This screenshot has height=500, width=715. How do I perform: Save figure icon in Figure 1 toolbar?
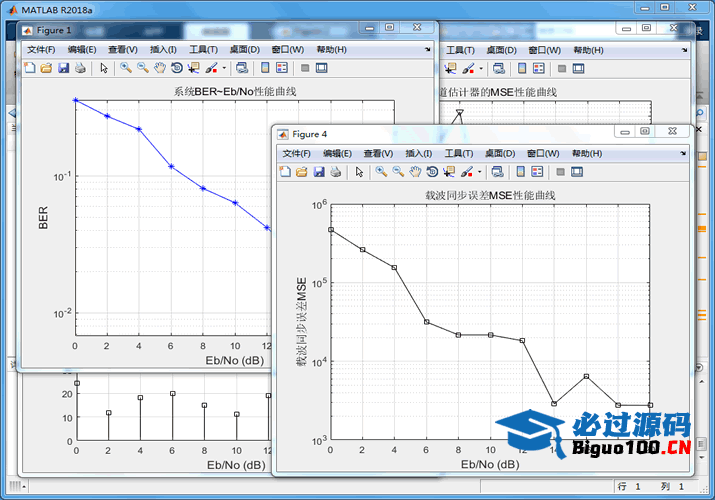click(63, 68)
